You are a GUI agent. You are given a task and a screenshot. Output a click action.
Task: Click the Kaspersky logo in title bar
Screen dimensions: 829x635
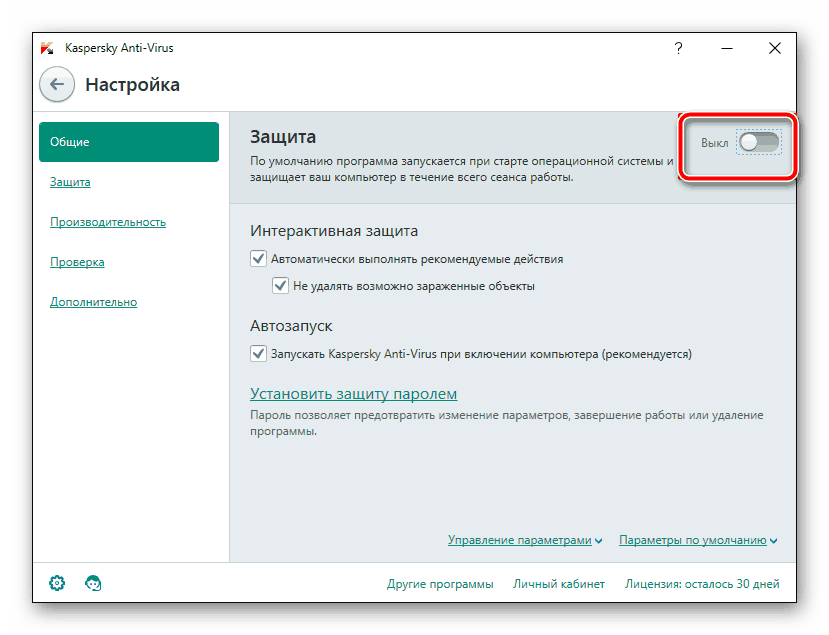pyautogui.click(x=46, y=48)
